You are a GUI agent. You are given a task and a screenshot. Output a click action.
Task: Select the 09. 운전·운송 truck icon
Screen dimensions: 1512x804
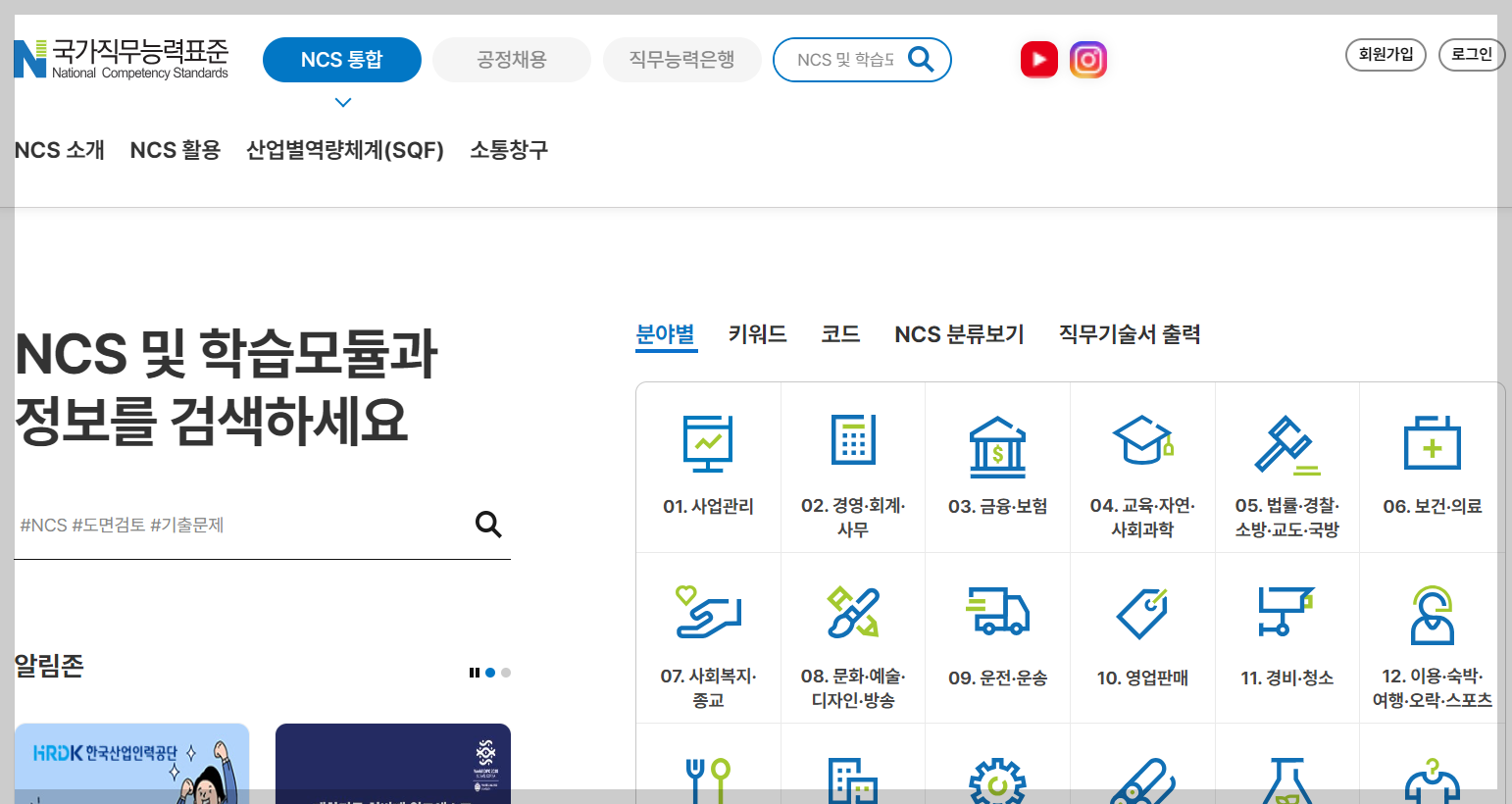(997, 611)
